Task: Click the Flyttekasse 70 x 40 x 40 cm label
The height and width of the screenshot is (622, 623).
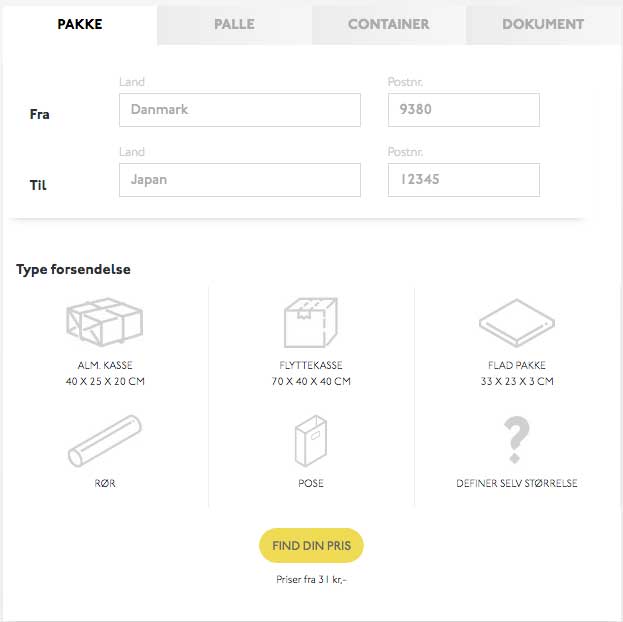Action: pos(310,373)
